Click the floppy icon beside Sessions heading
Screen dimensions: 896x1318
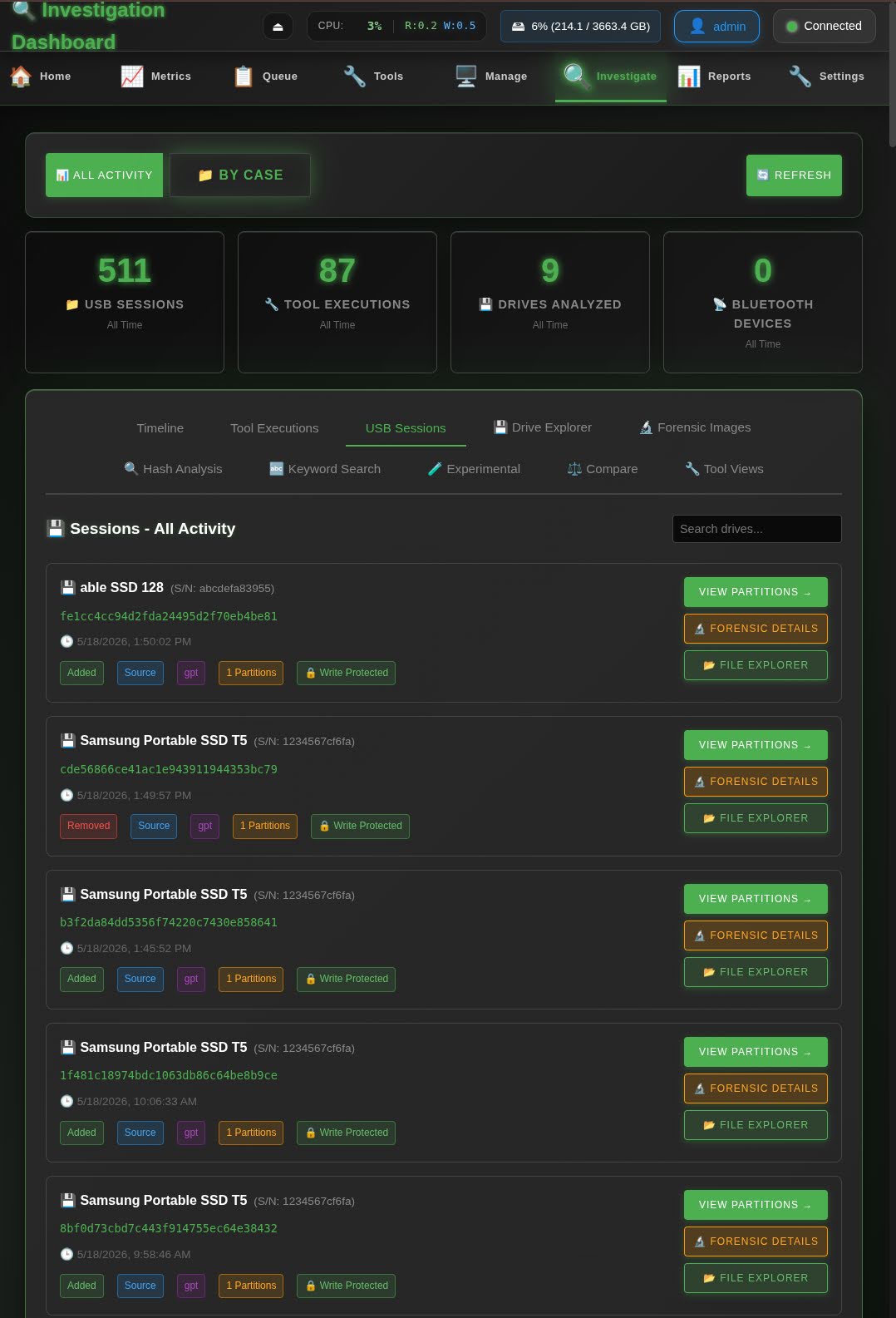56,529
